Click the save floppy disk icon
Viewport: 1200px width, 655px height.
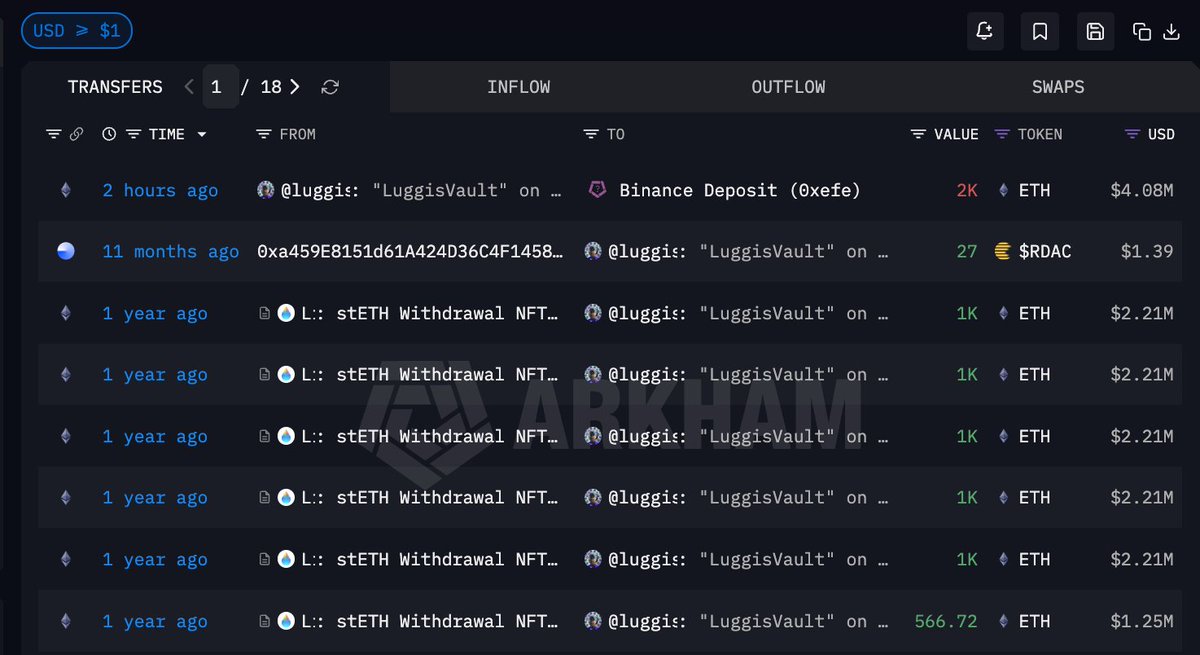point(1095,32)
